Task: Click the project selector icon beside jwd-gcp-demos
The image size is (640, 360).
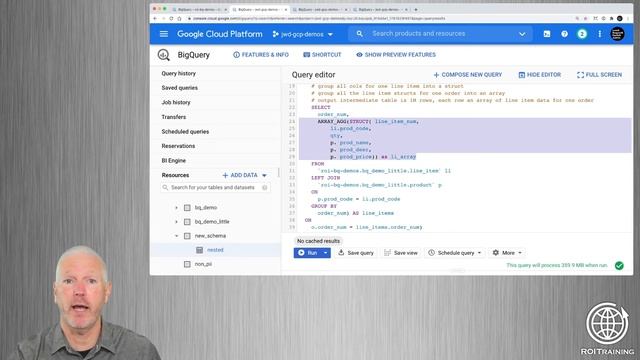Action: [x=276, y=34]
